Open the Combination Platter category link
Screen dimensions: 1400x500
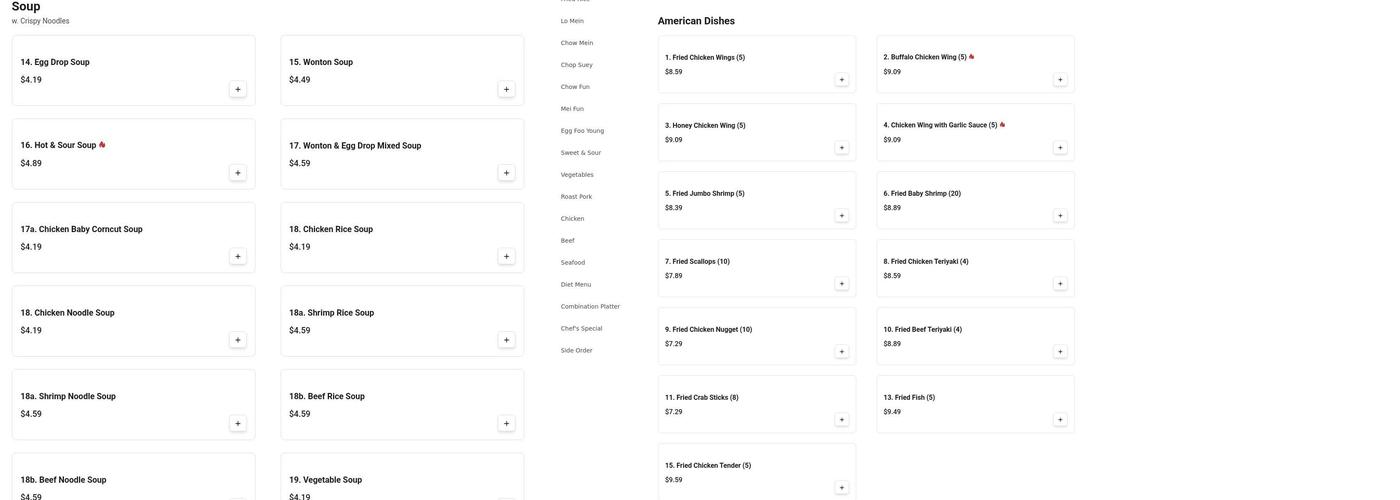(x=590, y=307)
